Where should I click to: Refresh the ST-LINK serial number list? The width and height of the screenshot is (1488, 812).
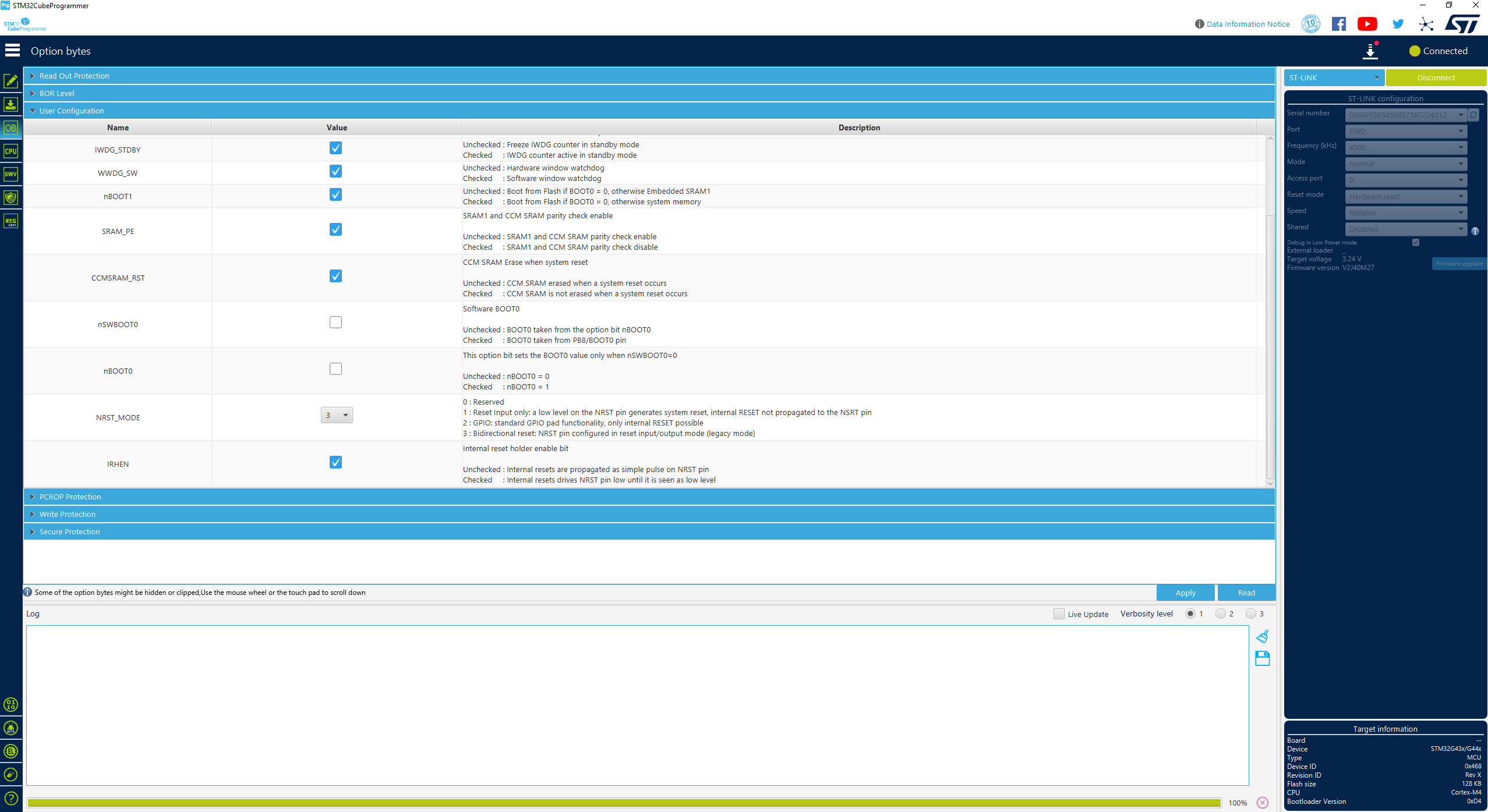coord(1473,115)
